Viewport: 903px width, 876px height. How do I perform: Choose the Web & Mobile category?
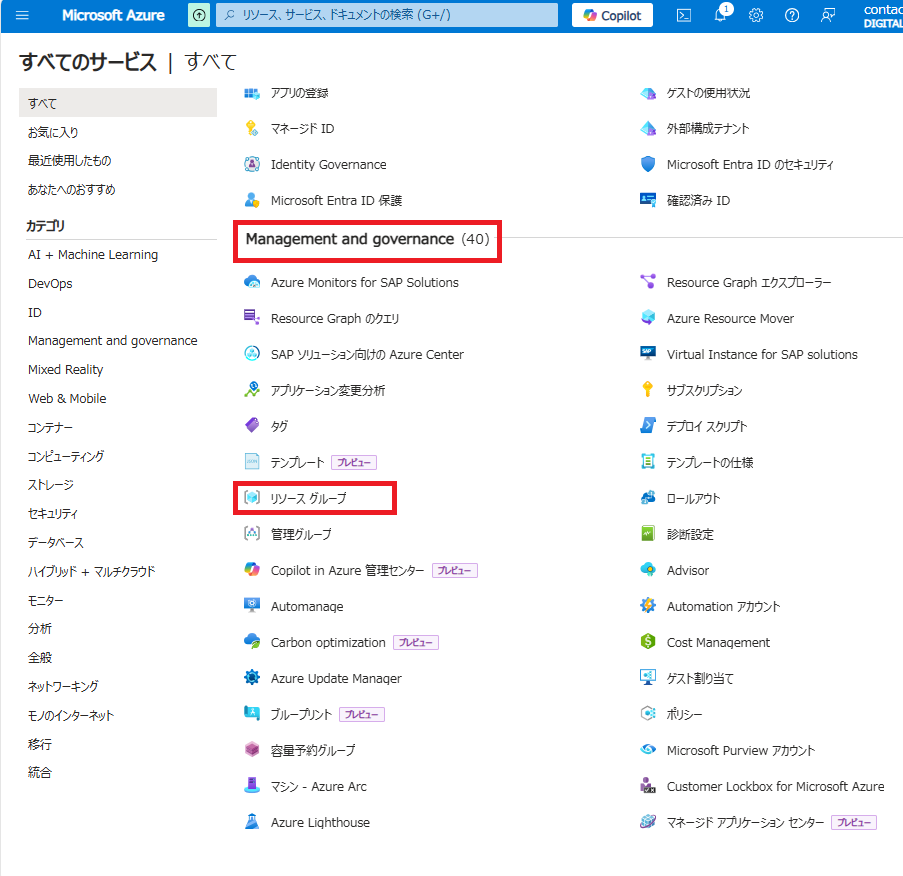67,399
